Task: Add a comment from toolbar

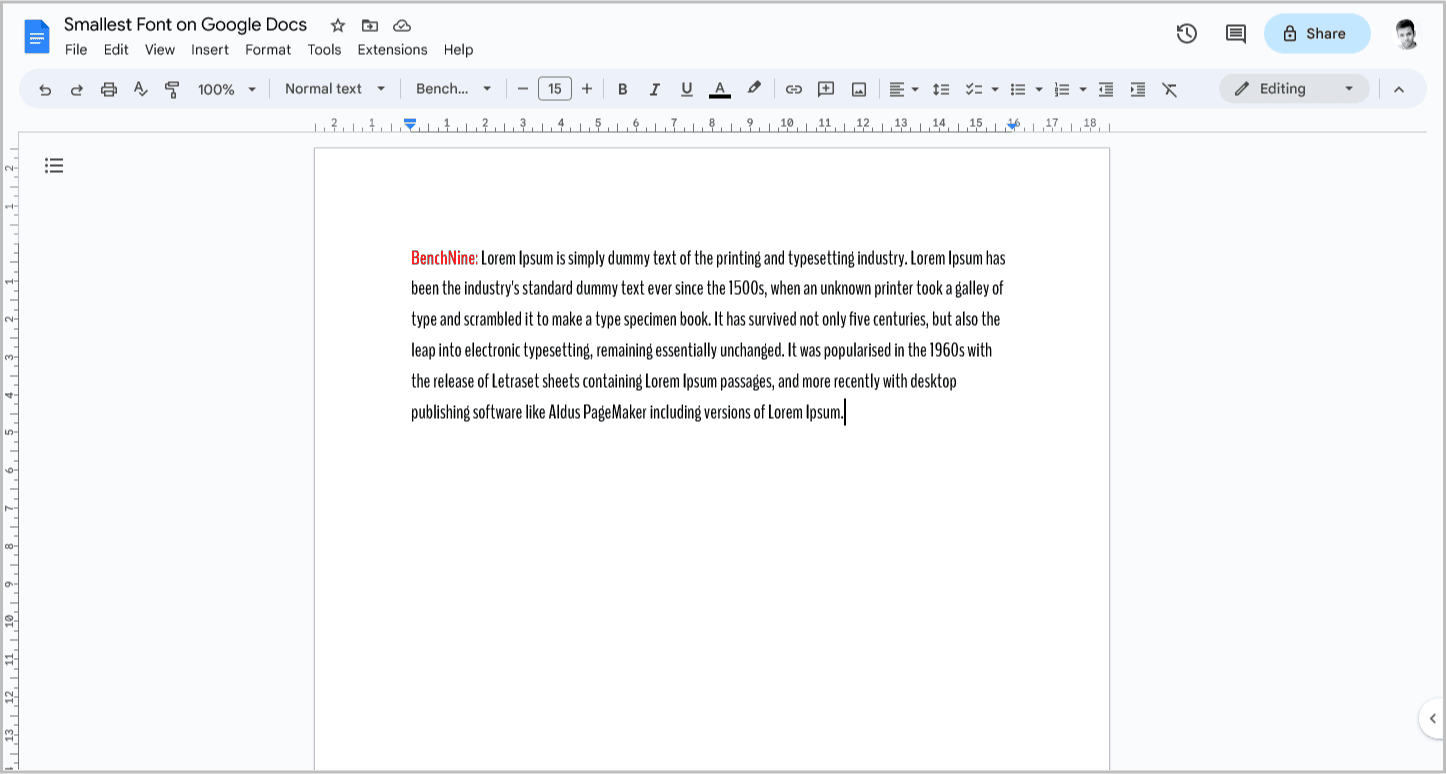Action: 826,89
